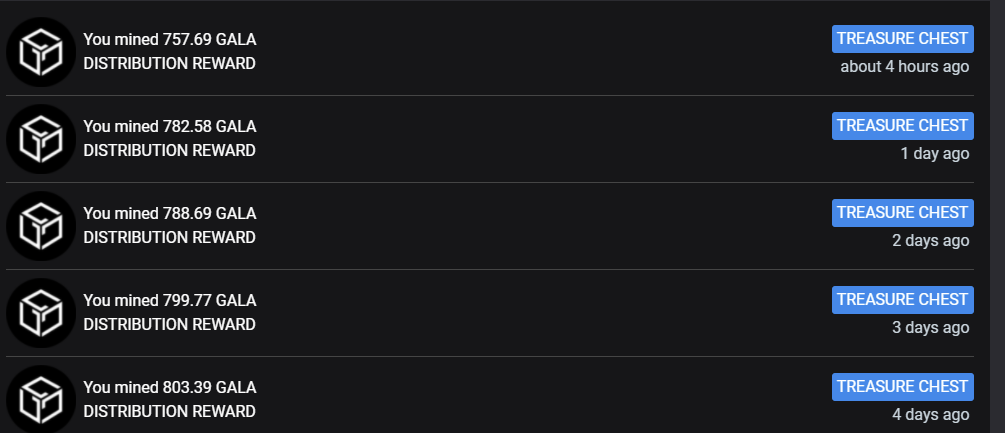Click the '1 day ago' timestamp

pos(934,154)
